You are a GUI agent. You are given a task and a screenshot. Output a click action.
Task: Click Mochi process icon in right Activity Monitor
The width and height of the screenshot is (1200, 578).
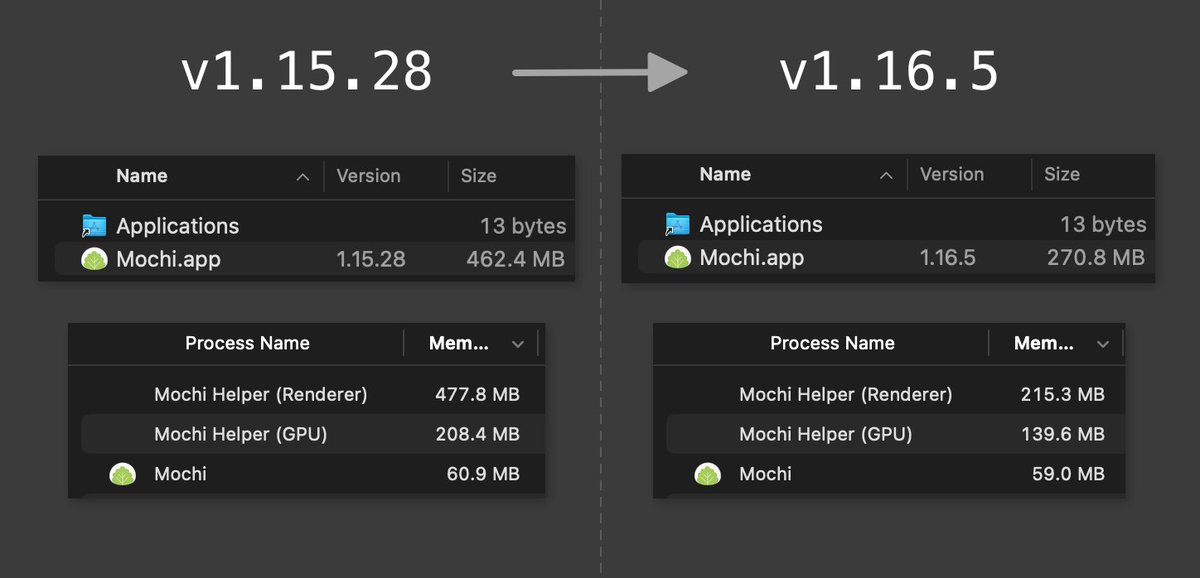[x=707, y=474]
